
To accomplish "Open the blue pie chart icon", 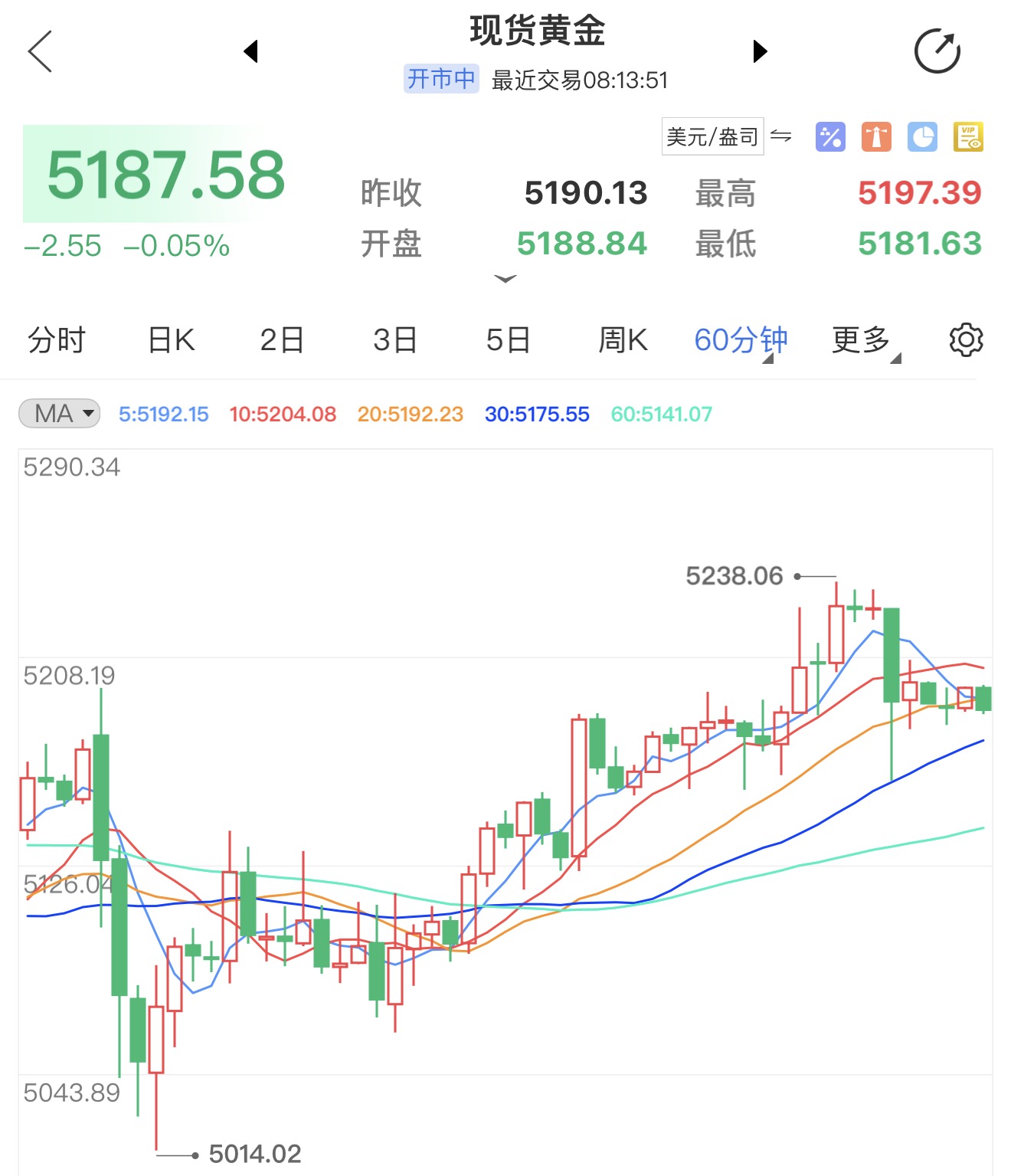I will pos(922,137).
